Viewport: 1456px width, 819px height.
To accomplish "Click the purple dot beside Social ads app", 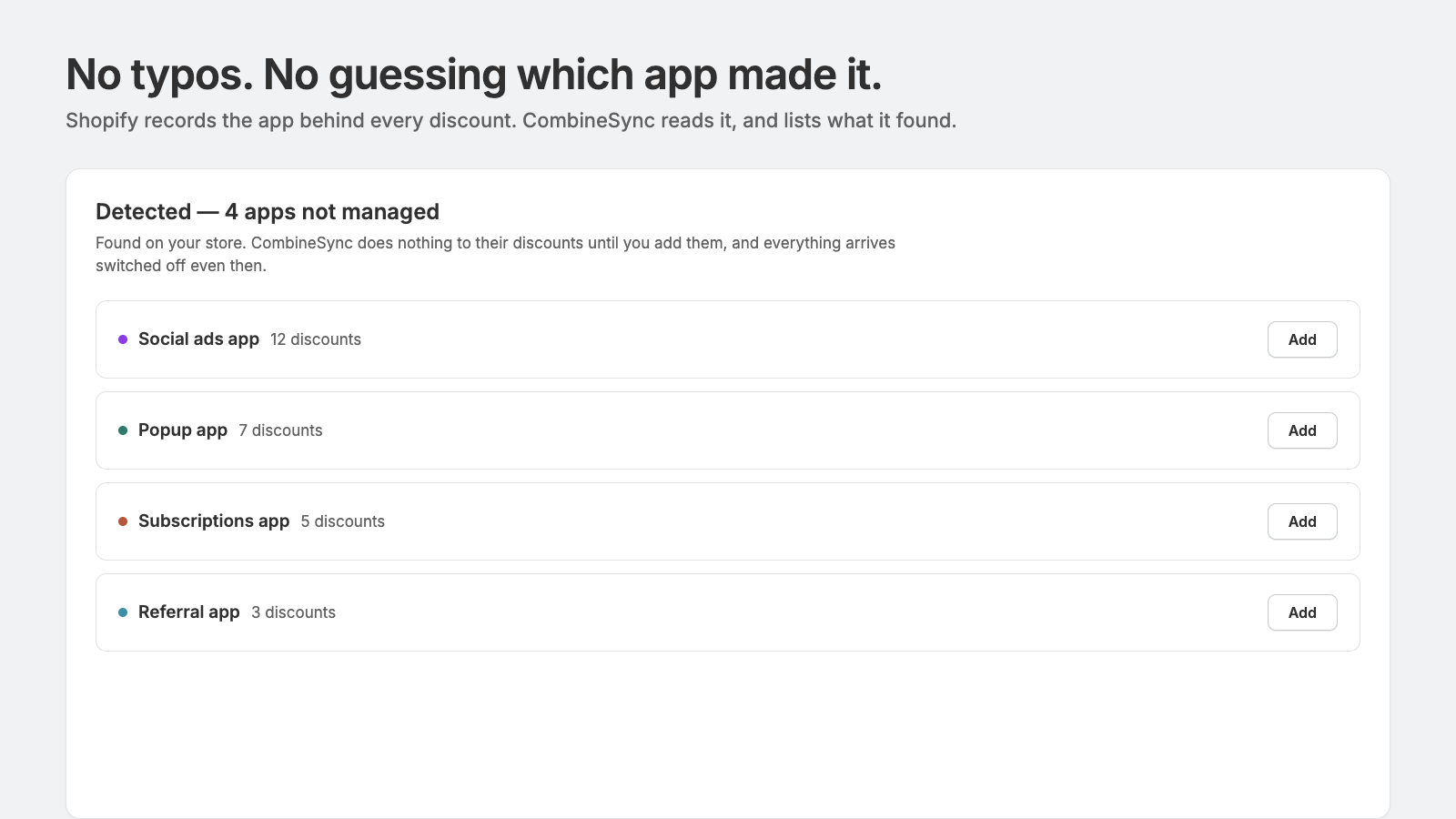I will coord(123,339).
